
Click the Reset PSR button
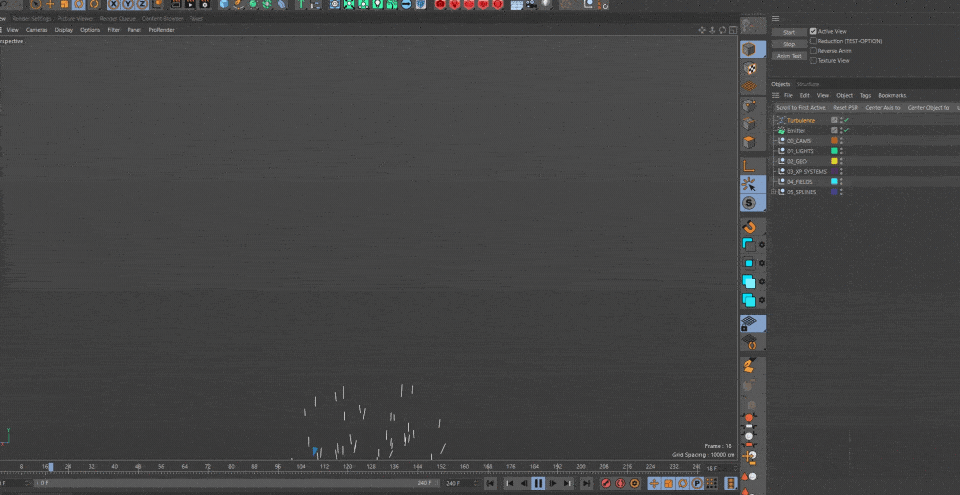pos(846,108)
